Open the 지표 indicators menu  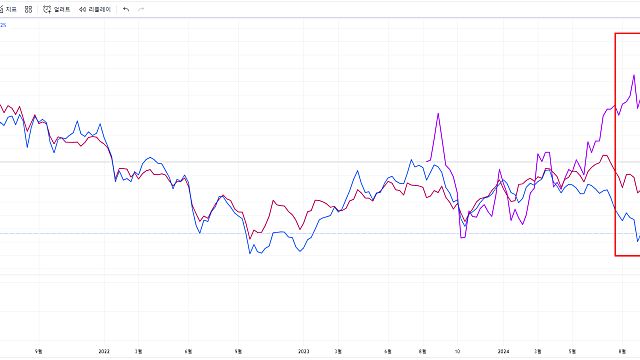pyautogui.click(x=8, y=9)
